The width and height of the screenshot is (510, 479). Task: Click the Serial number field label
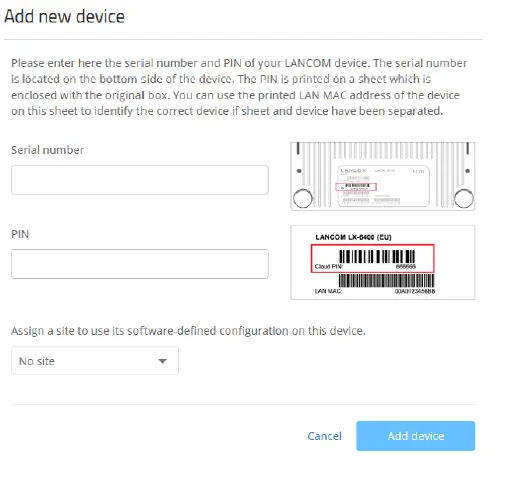coord(47,150)
